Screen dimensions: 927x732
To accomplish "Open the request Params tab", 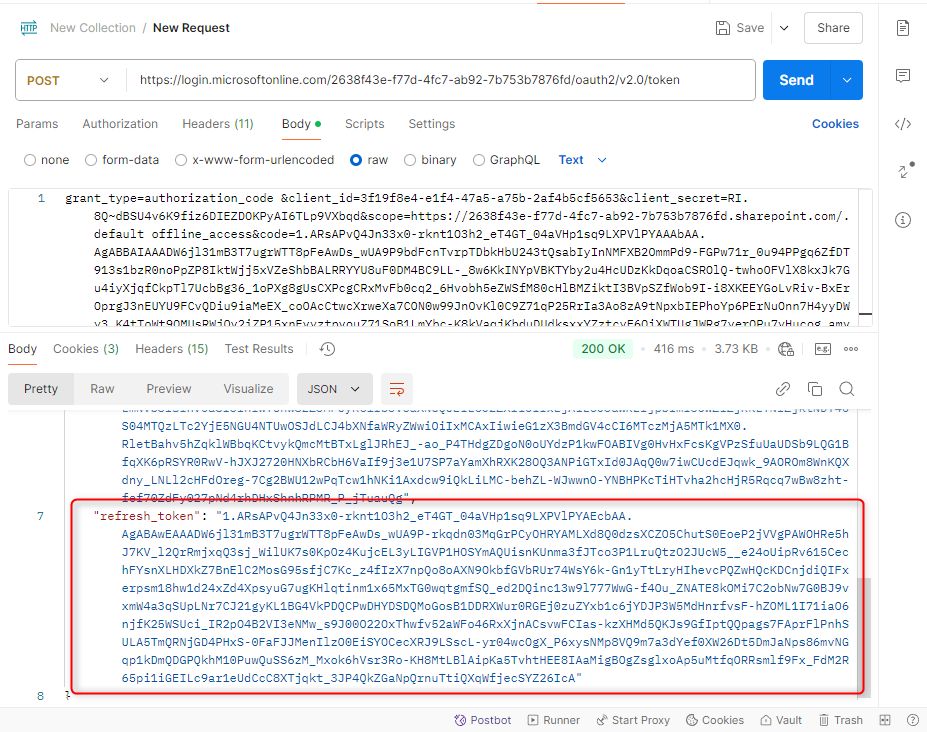I will pos(37,124).
